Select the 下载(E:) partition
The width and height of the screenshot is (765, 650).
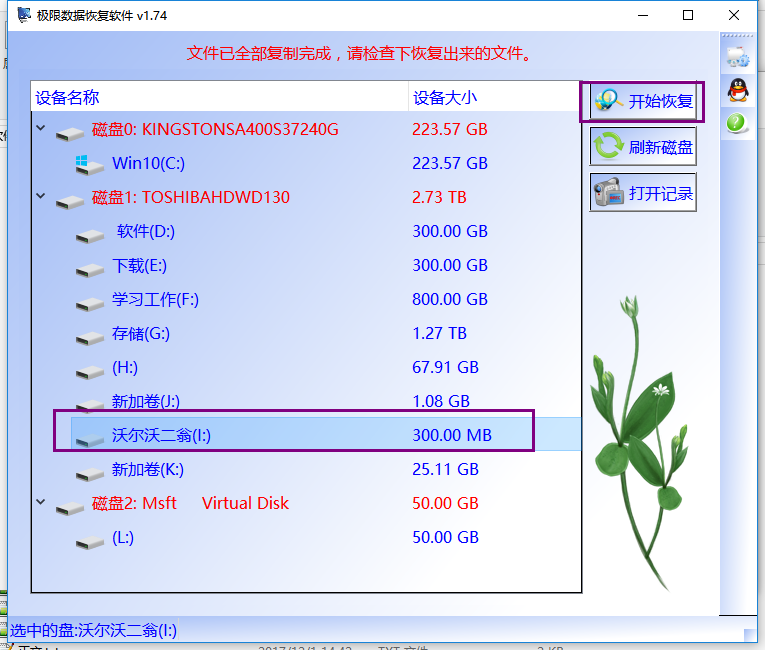pos(306,265)
